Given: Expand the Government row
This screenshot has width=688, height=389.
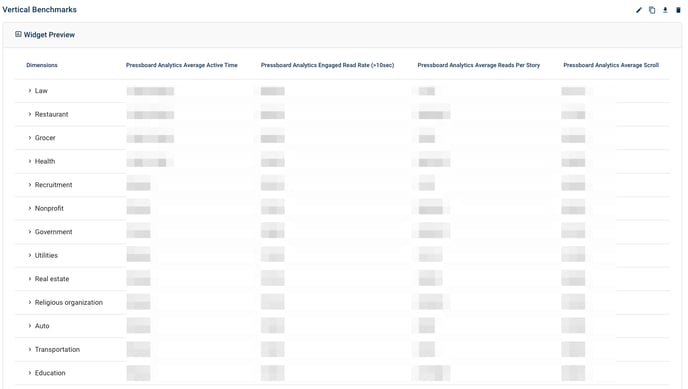Looking at the screenshot, I should tap(30, 232).
